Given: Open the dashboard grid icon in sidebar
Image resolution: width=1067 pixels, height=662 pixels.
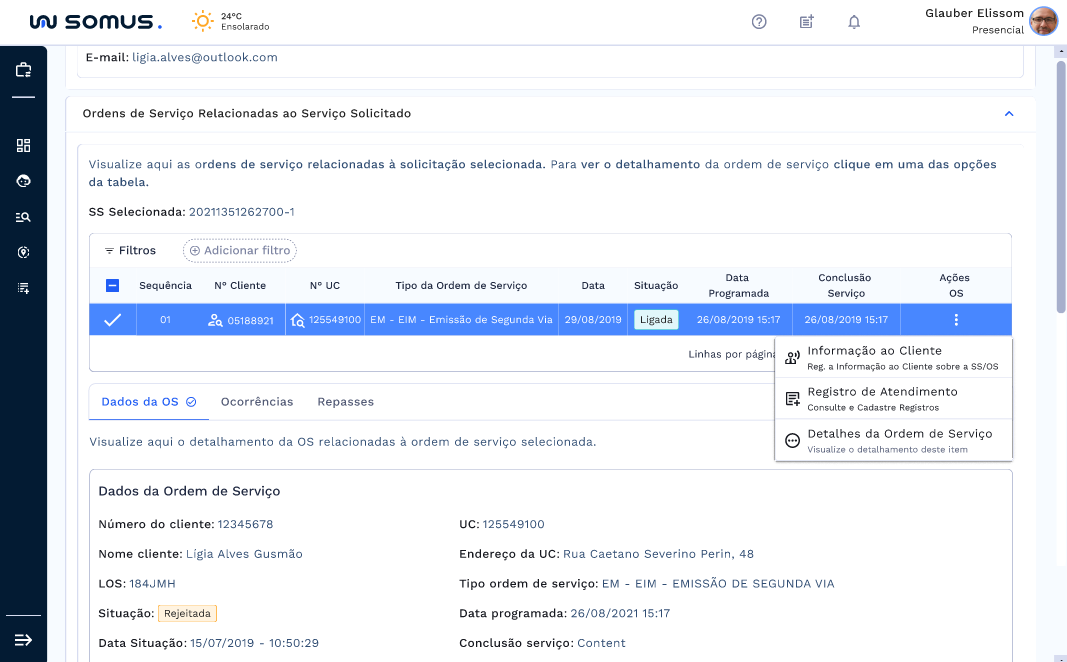Looking at the screenshot, I should coord(24,145).
